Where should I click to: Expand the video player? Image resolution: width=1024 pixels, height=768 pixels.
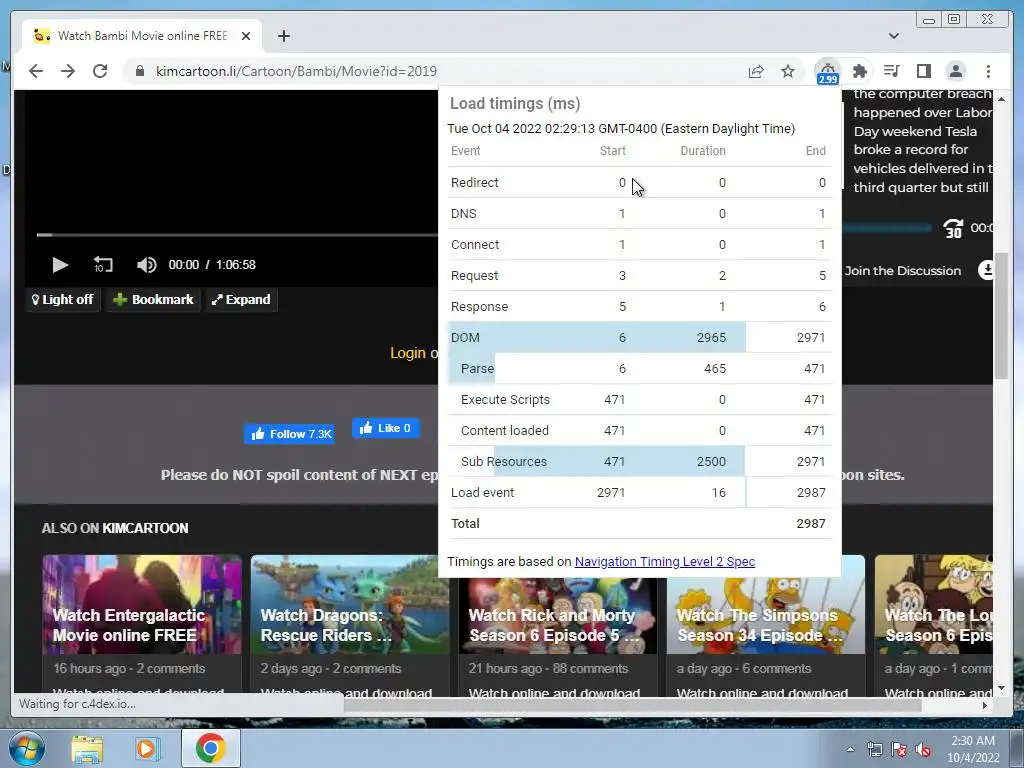point(241,300)
